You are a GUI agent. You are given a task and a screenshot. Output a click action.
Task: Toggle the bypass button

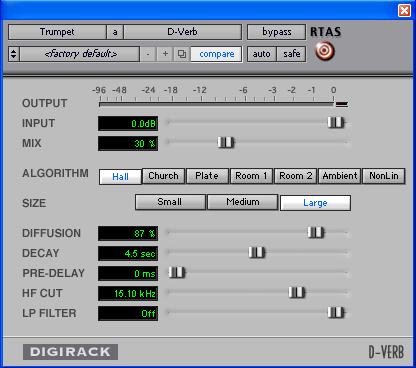coord(276,32)
